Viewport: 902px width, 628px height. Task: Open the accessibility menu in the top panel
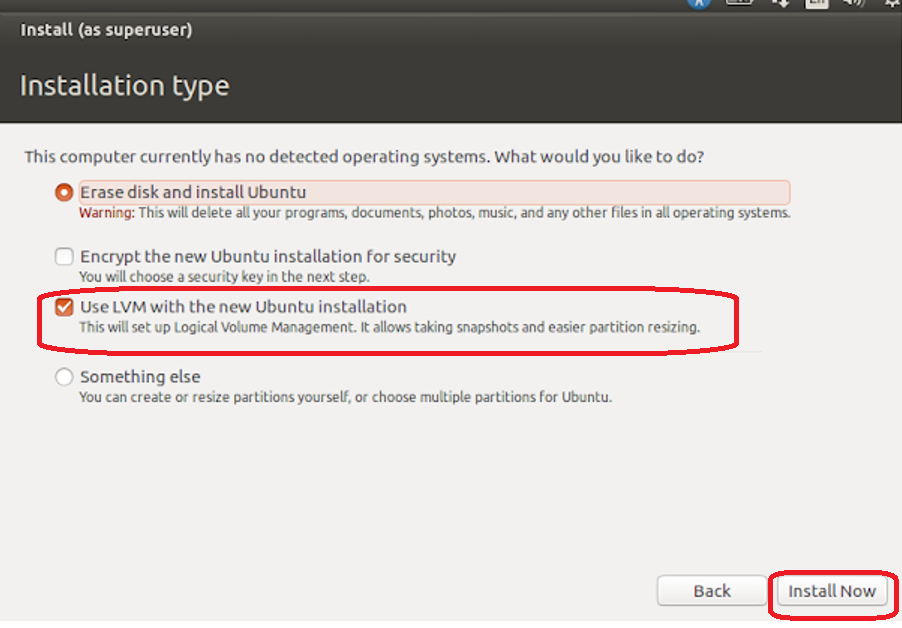tap(699, 3)
